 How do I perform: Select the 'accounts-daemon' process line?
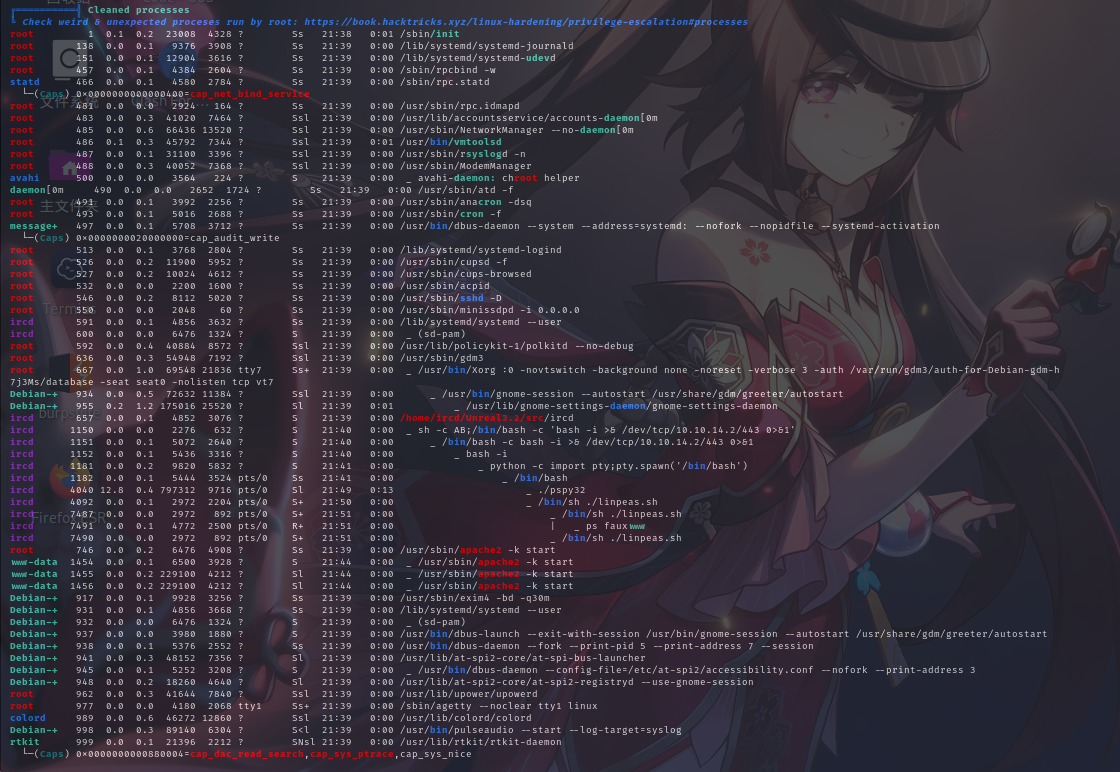point(529,119)
